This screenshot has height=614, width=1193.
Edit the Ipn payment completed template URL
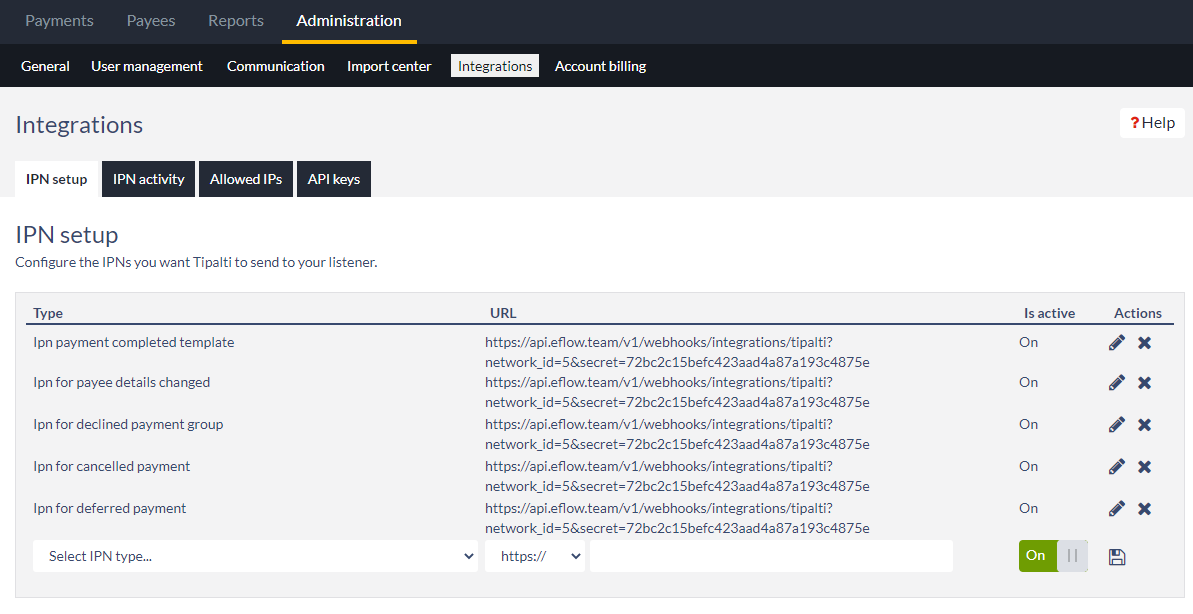[1116, 342]
